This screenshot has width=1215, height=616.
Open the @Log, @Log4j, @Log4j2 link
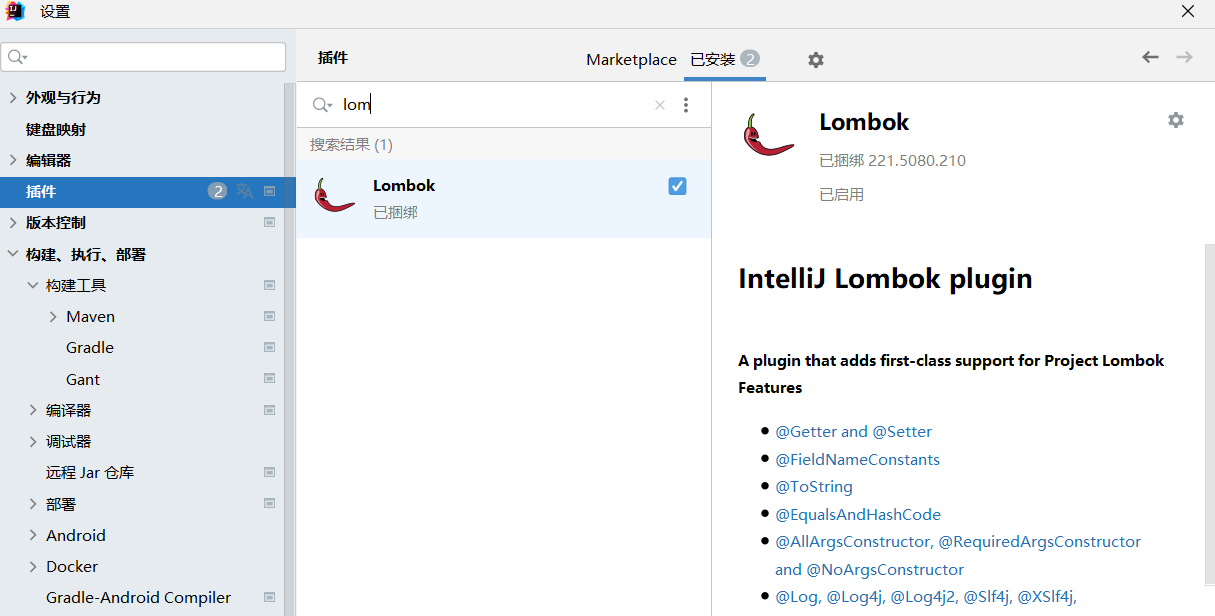click(926, 597)
